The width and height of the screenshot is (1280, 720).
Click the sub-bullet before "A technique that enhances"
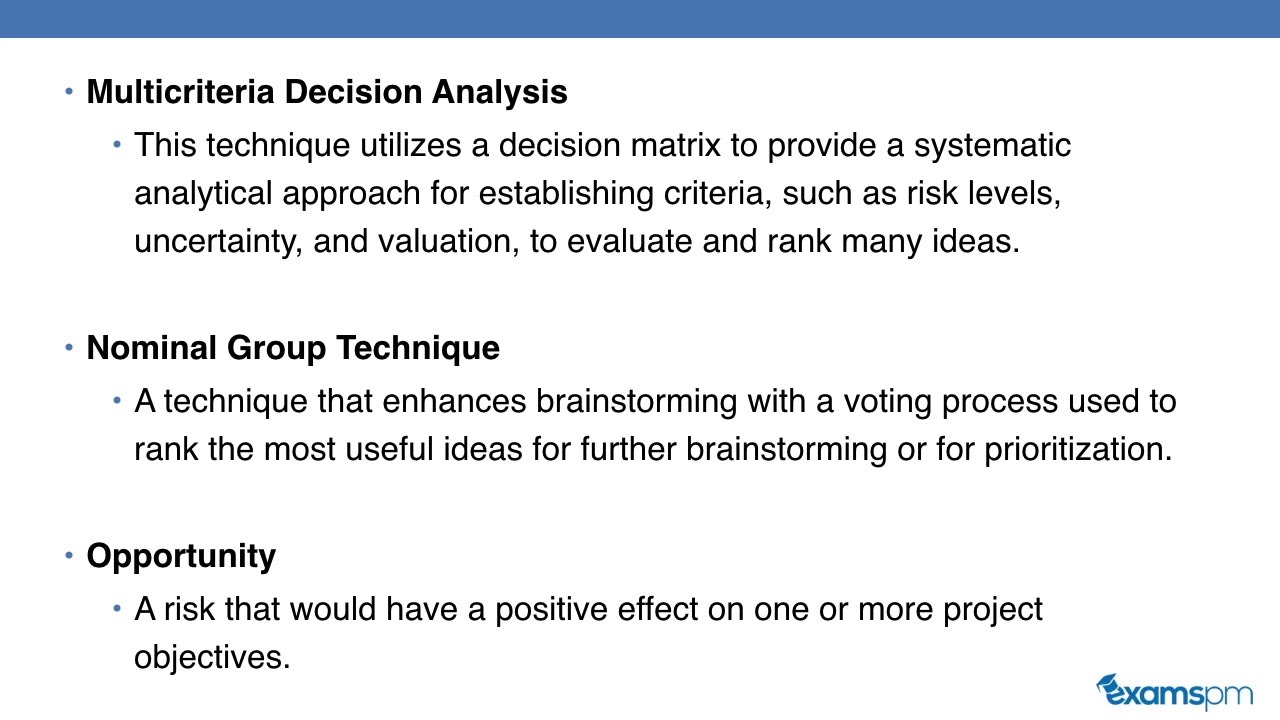(x=117, y=401)
